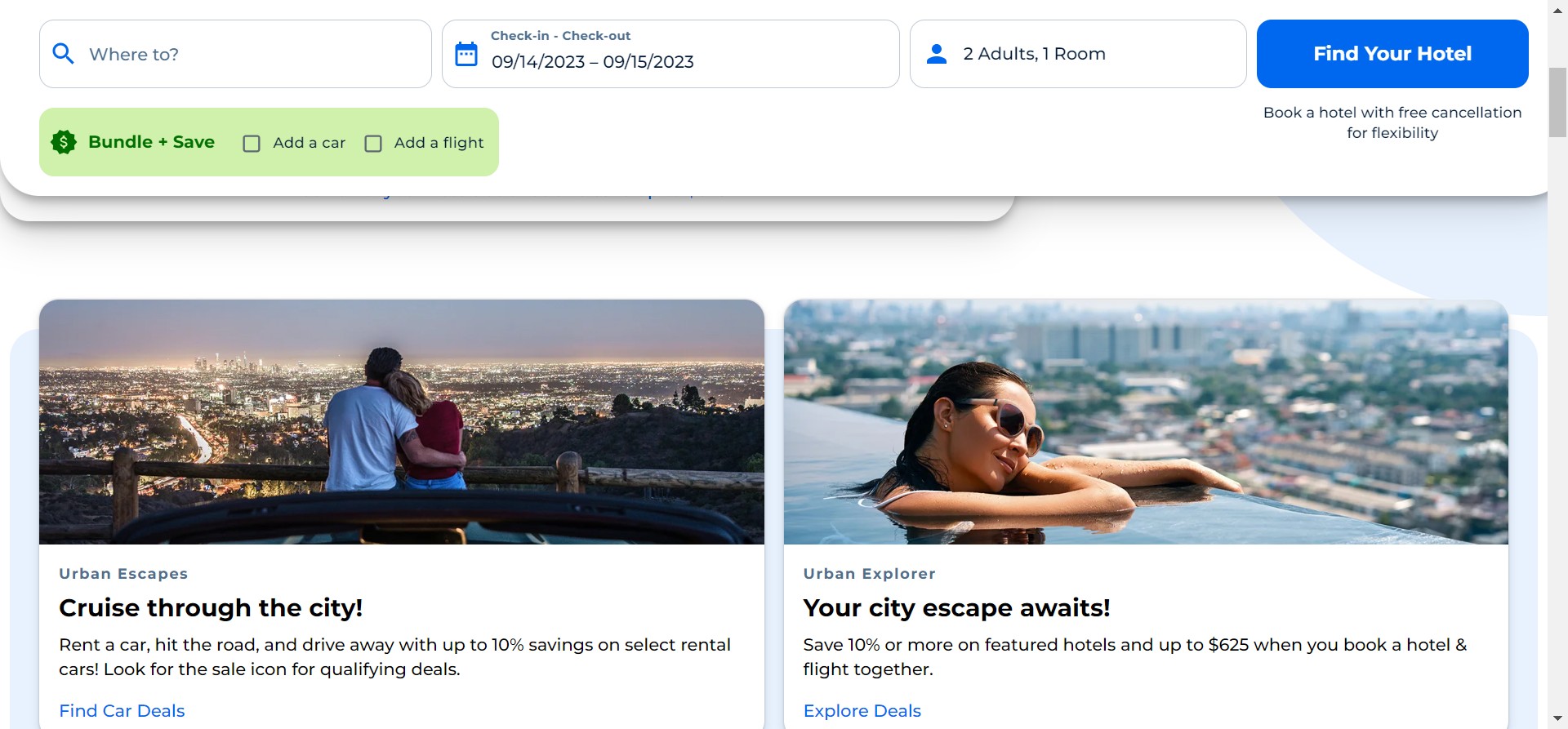This screenshot has height=729, width=1568.
Task: Click the Your city escape awaits! heading
Action: click(x=956, y=608)
